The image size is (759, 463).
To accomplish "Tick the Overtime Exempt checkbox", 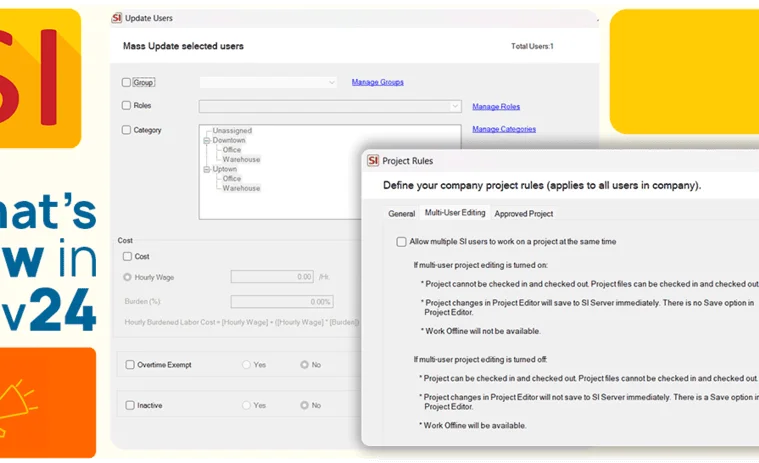I will click(130, 365).
